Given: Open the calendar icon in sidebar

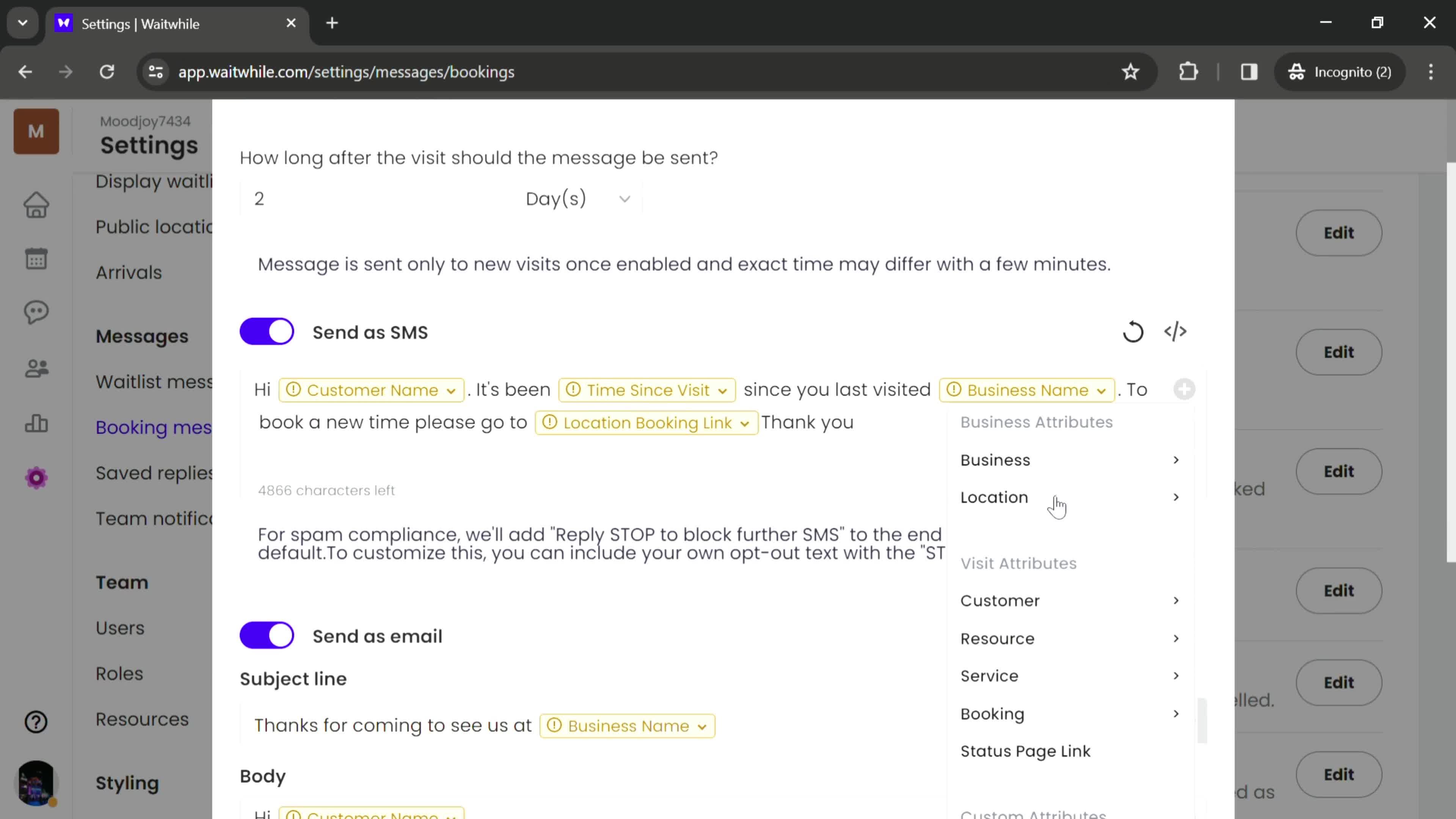Looking at the screenshot, I should (x=36, y=259).
